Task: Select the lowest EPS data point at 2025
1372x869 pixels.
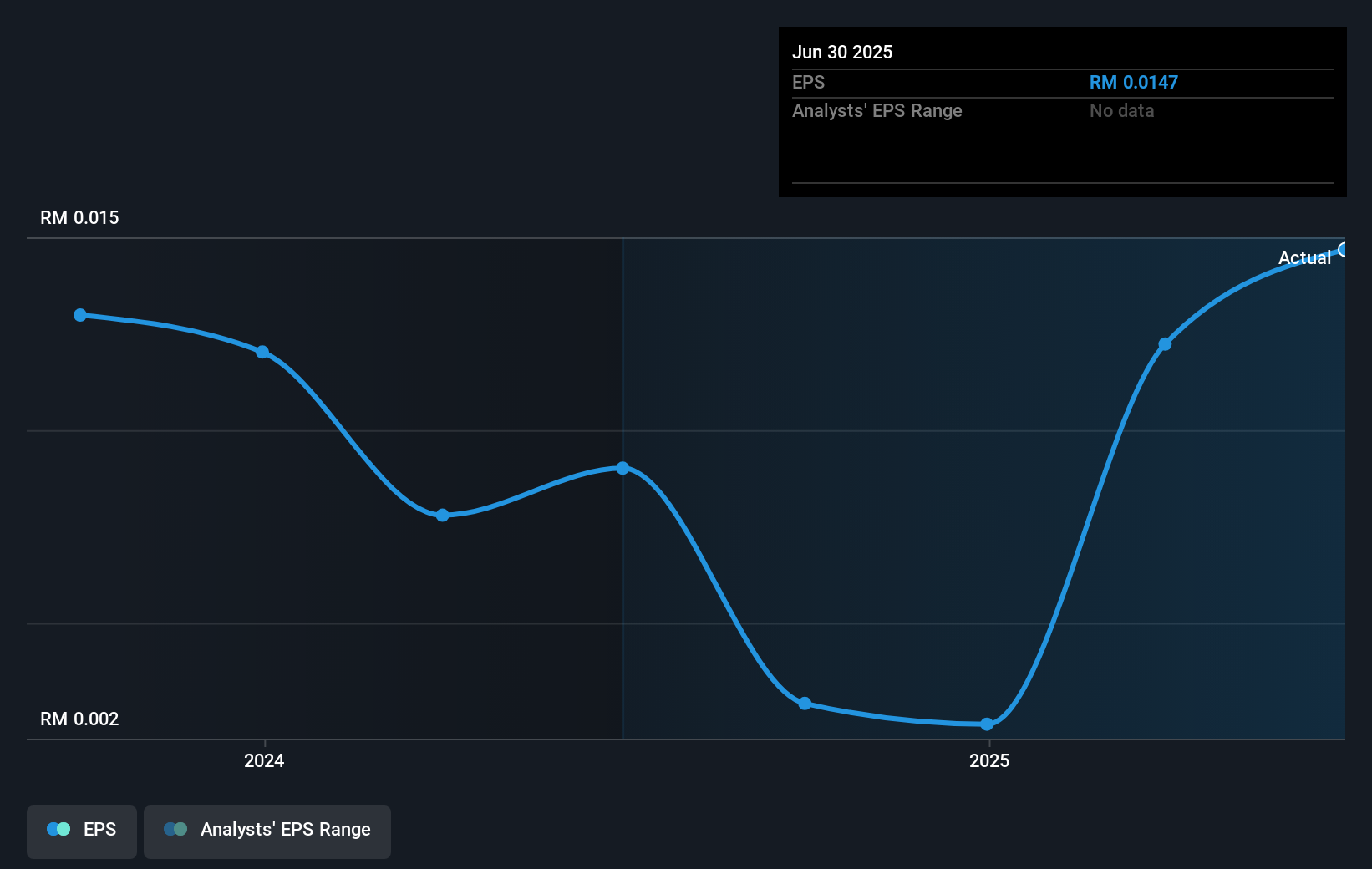Action: [987, 724]
